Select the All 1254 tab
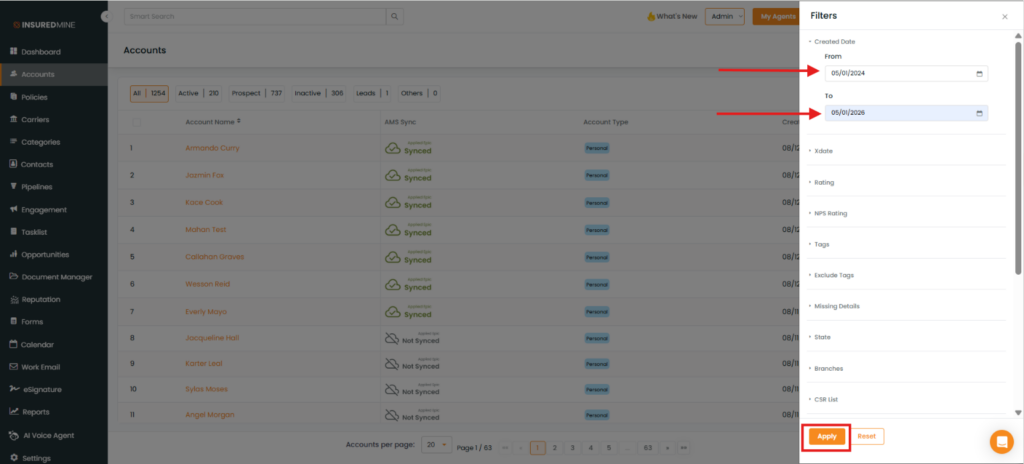 [x=150, y=93]
